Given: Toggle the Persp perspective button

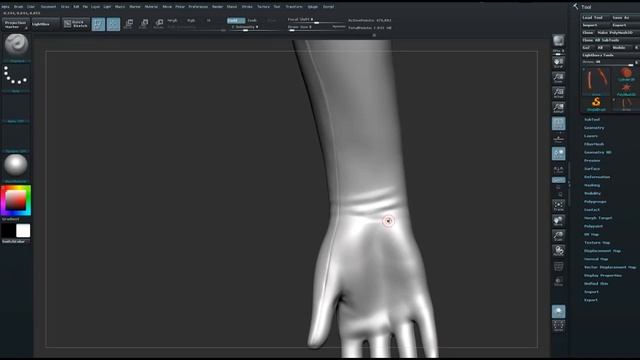Looking at the screenshot, I should pyautogui.click(x=558, y=123).
